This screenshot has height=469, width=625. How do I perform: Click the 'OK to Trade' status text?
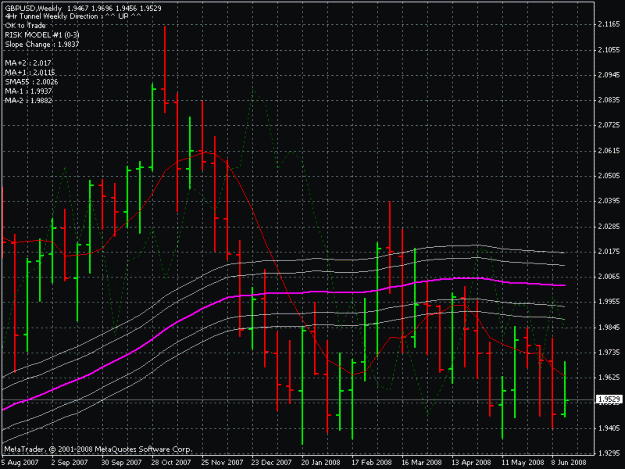[26, 26]
